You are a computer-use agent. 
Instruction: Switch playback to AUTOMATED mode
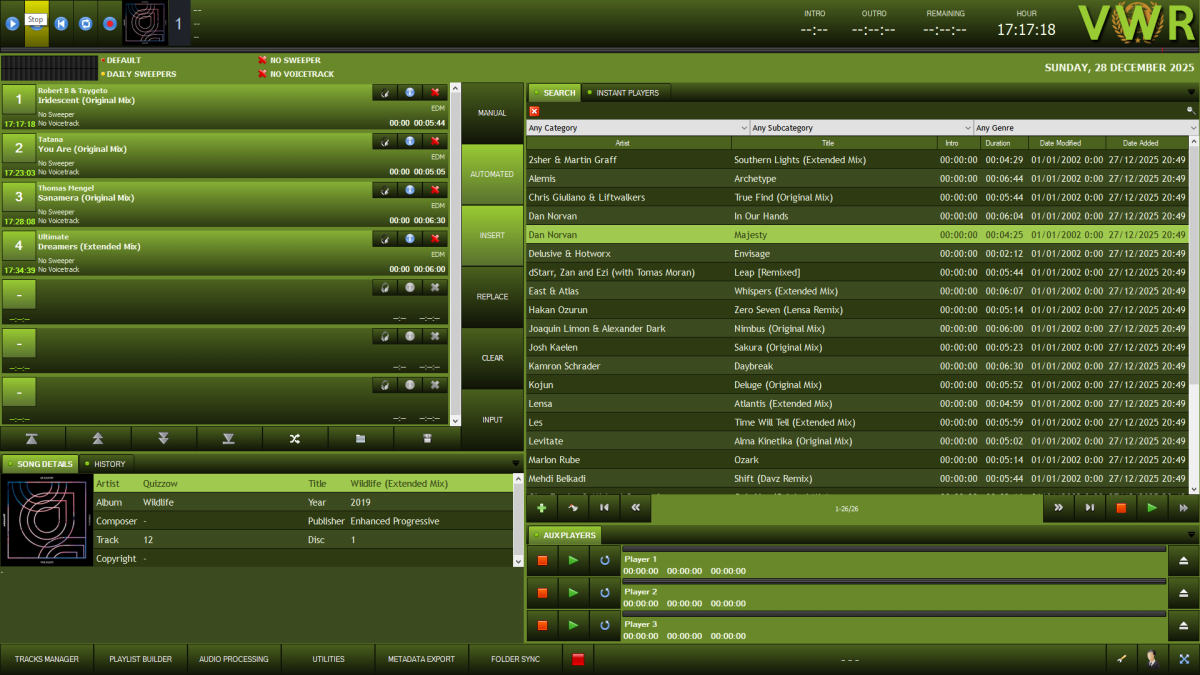pos(492,173)
